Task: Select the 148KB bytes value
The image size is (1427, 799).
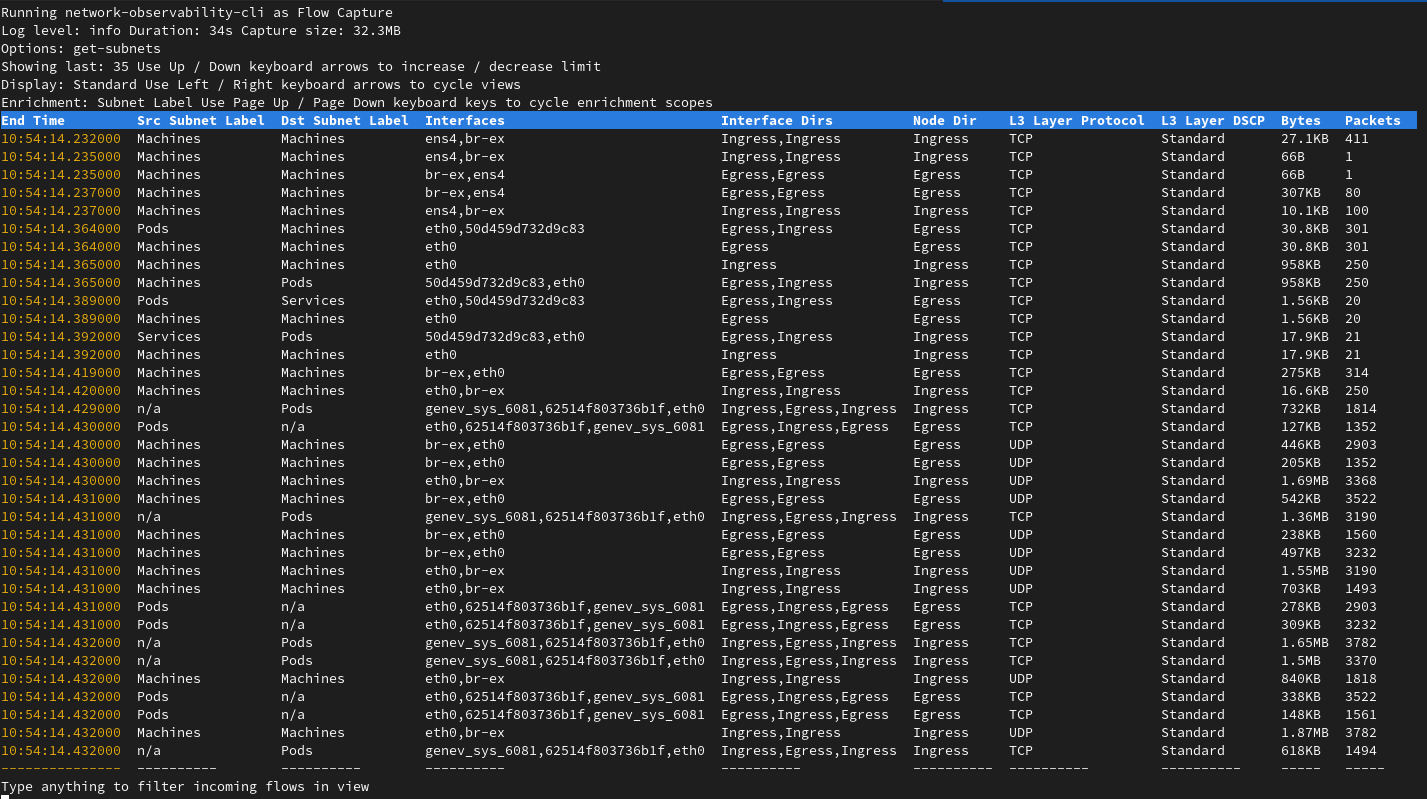Action: point(1301,714)
